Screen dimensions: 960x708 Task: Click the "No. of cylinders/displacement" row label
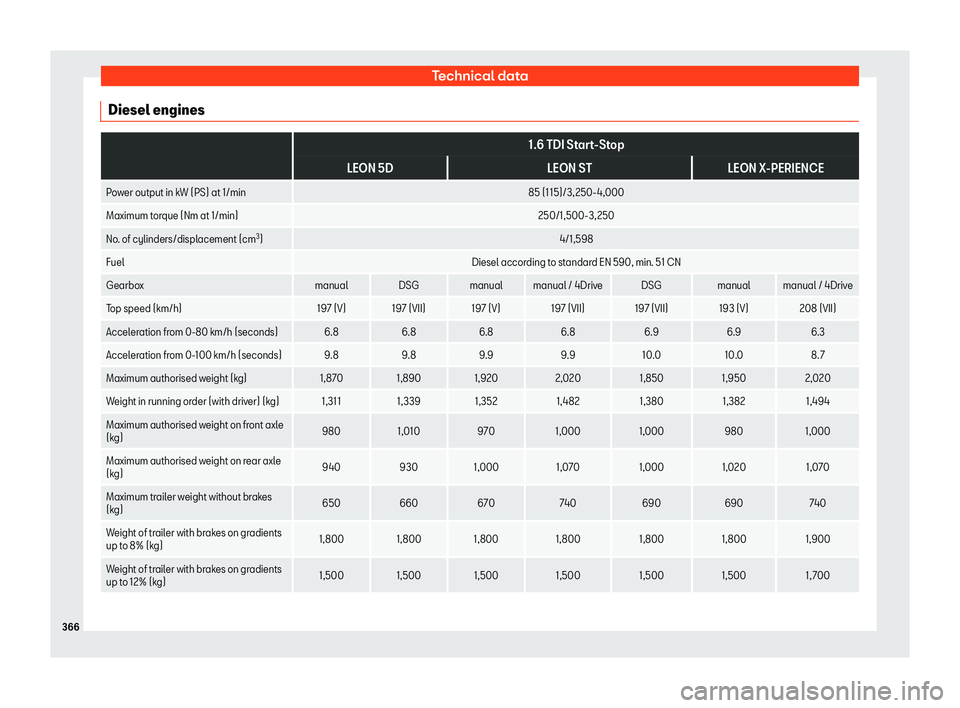pyautogui.click(x=184, y=239)
